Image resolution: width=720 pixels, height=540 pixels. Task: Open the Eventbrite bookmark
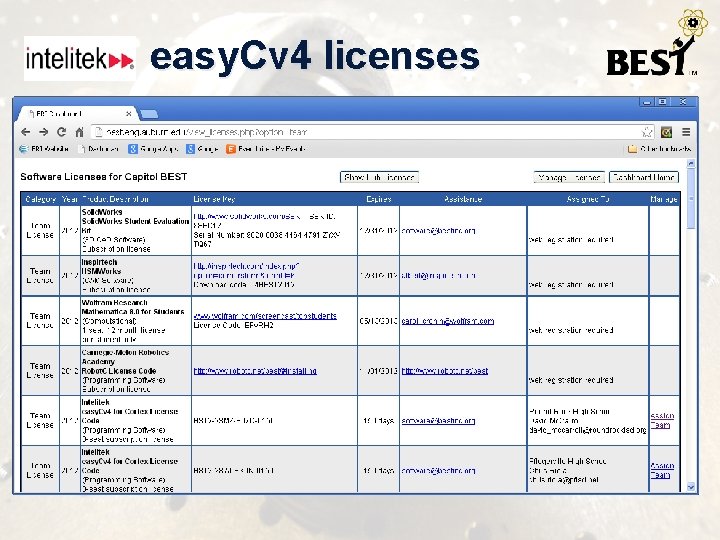266,149
